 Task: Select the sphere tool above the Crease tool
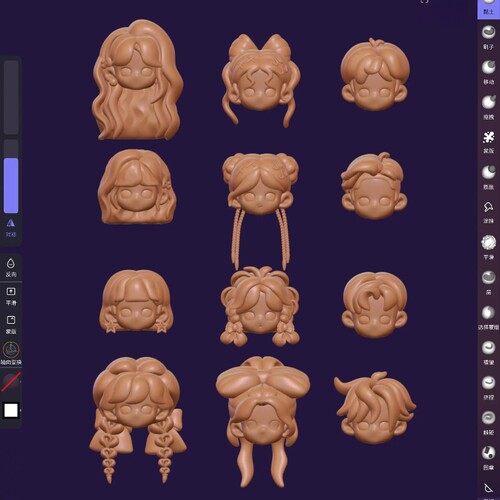488,387
